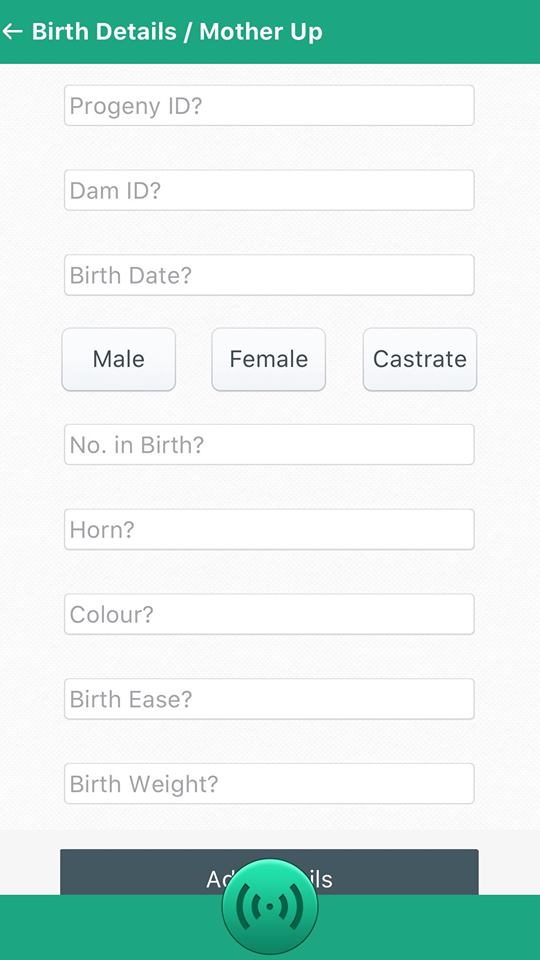Focus the Dam ID input field
540x960 pixels.
tap(269, 190)
